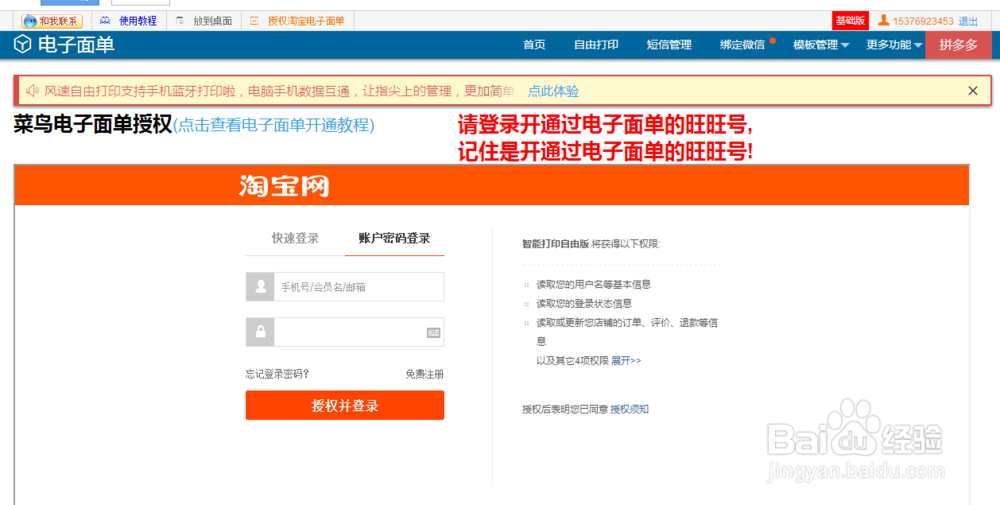Click the speaker announcement icon in notice bar
1000x505 pixels.
point(32,91)
